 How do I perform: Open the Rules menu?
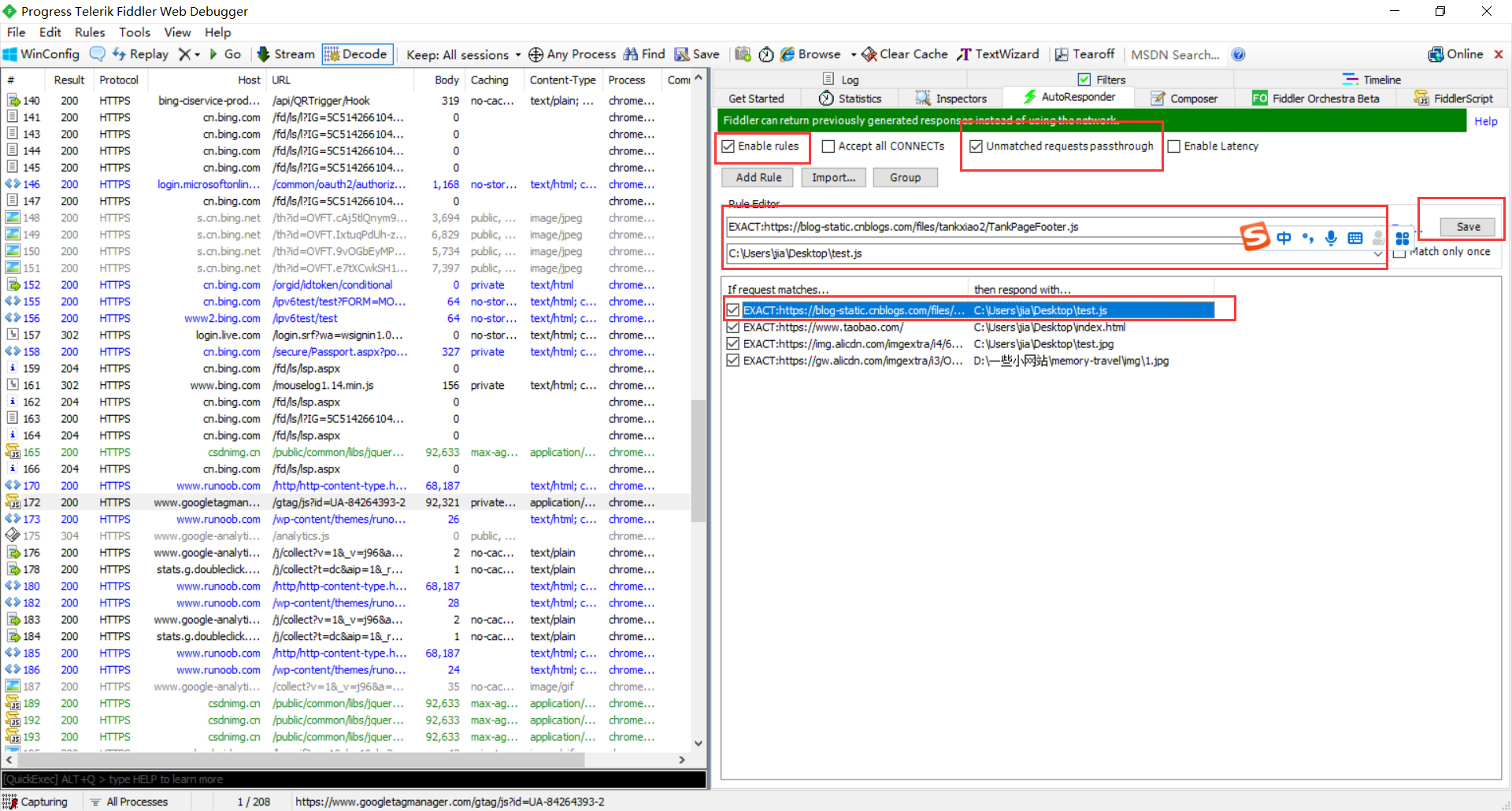(x=90, y=32)
